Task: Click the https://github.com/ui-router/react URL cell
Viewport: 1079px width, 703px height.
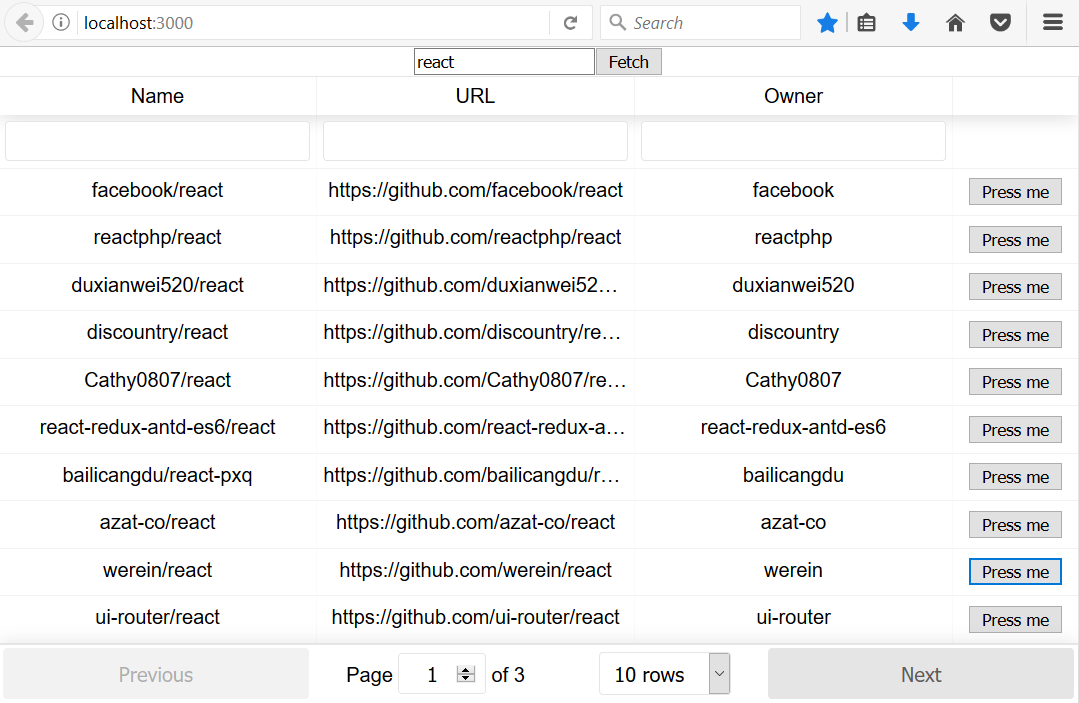Action: (x=476, y=618)
